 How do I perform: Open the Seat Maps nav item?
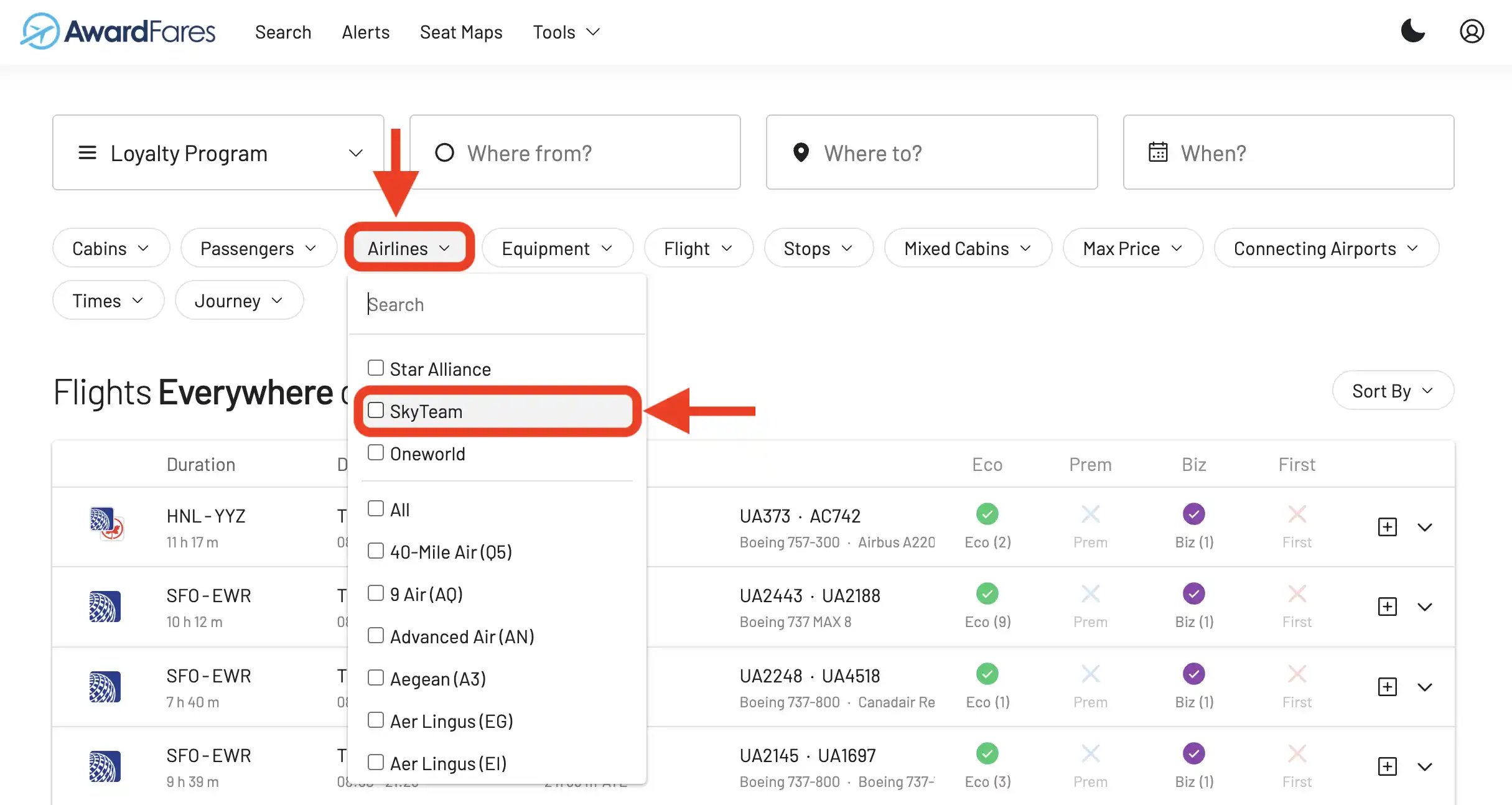(461, 32)
